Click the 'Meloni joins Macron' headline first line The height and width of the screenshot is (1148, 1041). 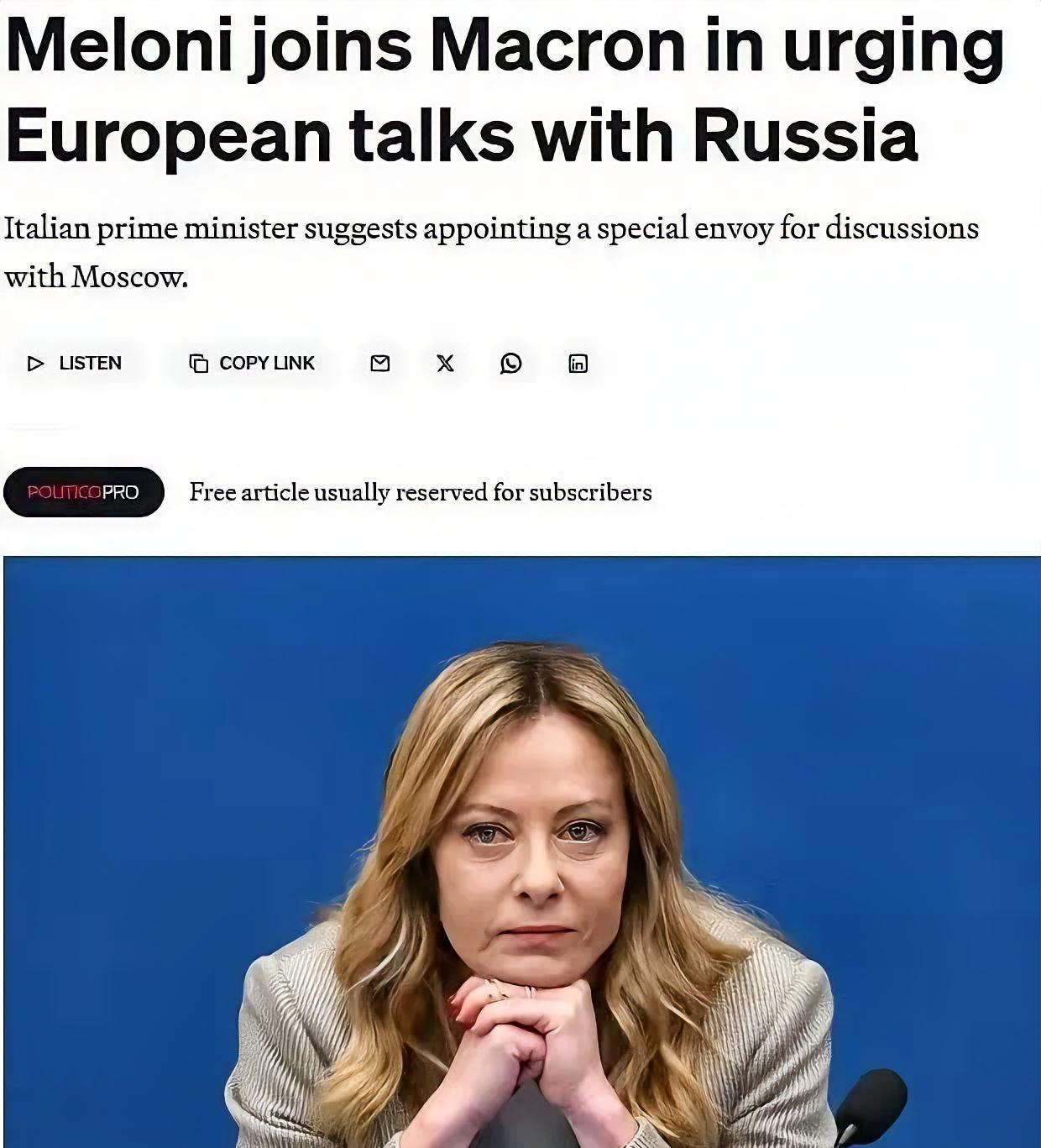coord(505,49)
